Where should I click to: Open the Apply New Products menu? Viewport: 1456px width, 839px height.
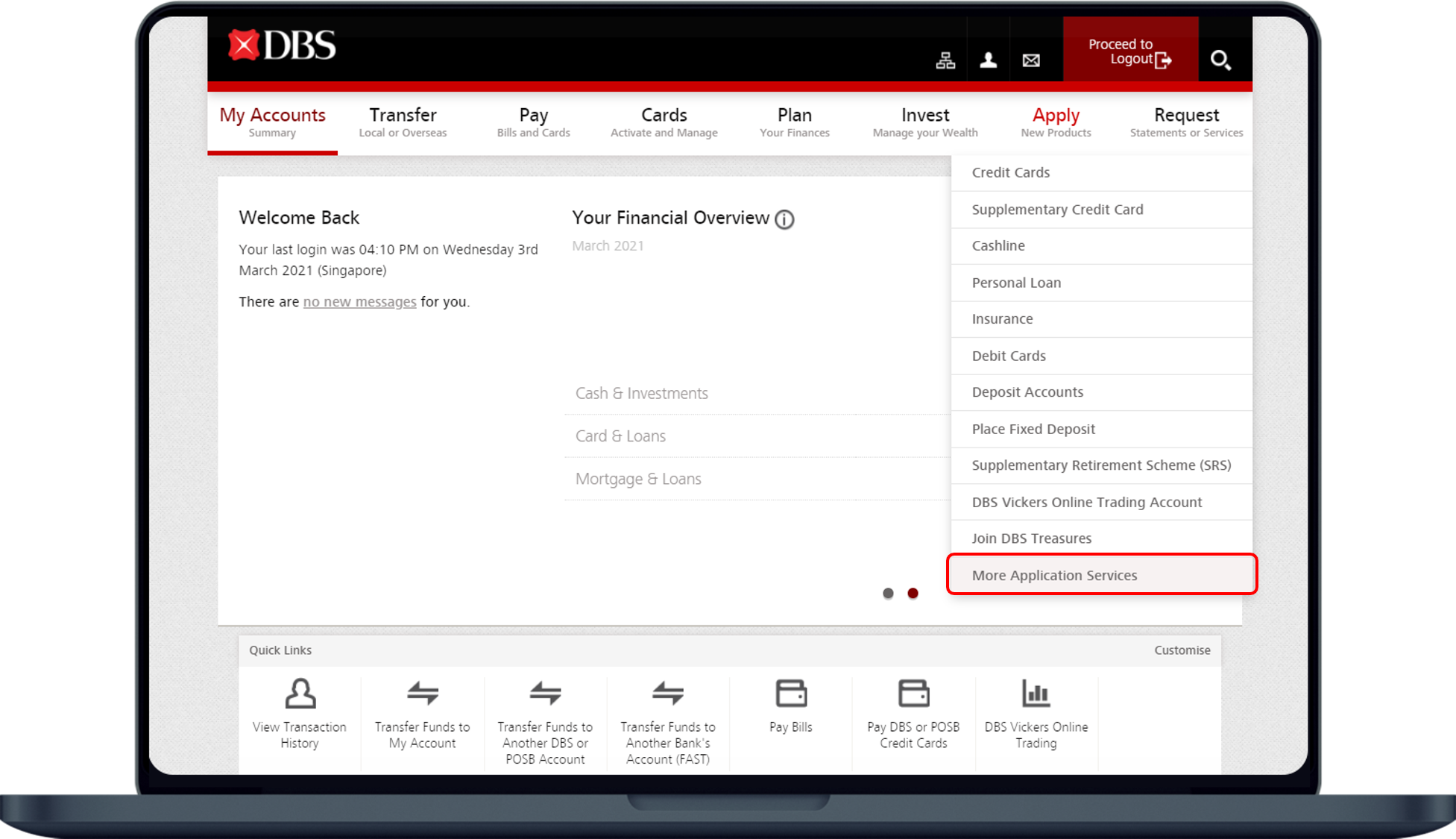point(1056,122)
